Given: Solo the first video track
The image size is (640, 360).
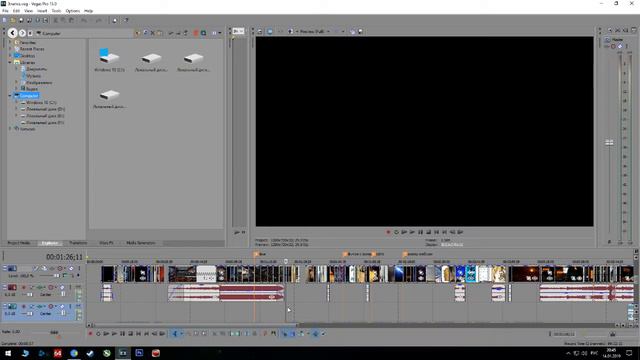Looking at the screenshot, I should pyautogui.click(x=78, y=268).
